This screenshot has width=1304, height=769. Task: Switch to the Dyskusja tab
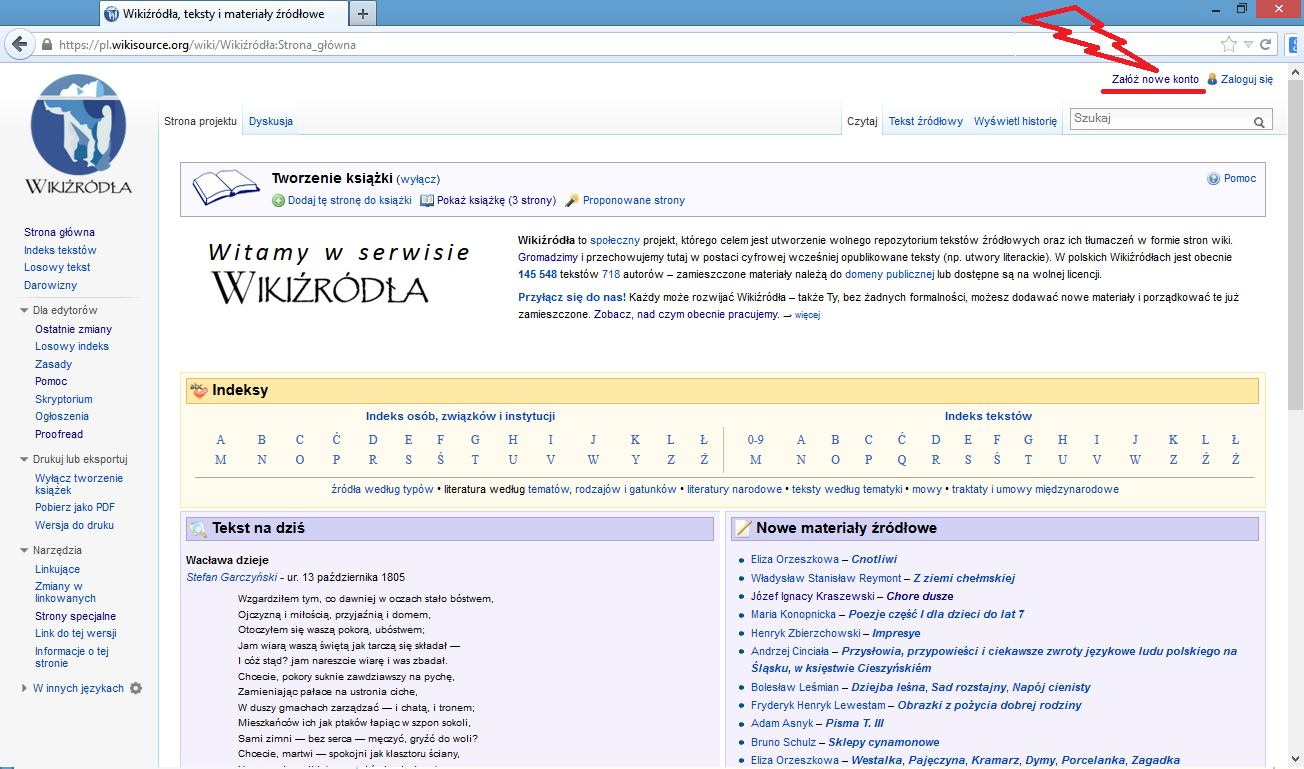(271, 121)
